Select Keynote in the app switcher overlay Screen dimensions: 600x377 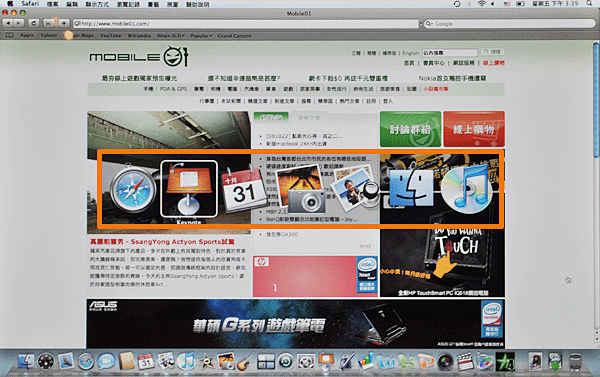click(189, 189)
